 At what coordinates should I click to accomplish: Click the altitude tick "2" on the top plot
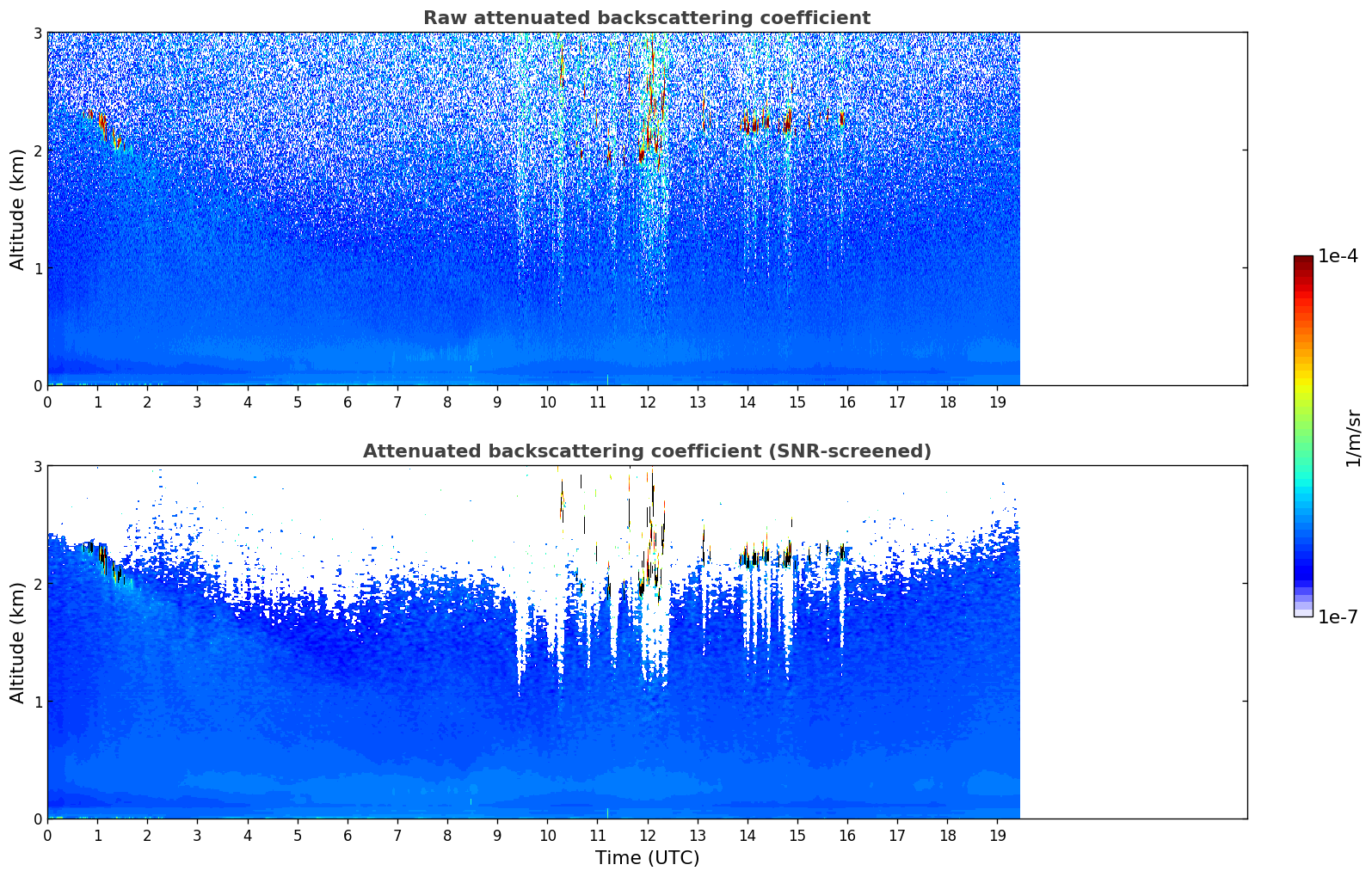click(x=38, y=150)
